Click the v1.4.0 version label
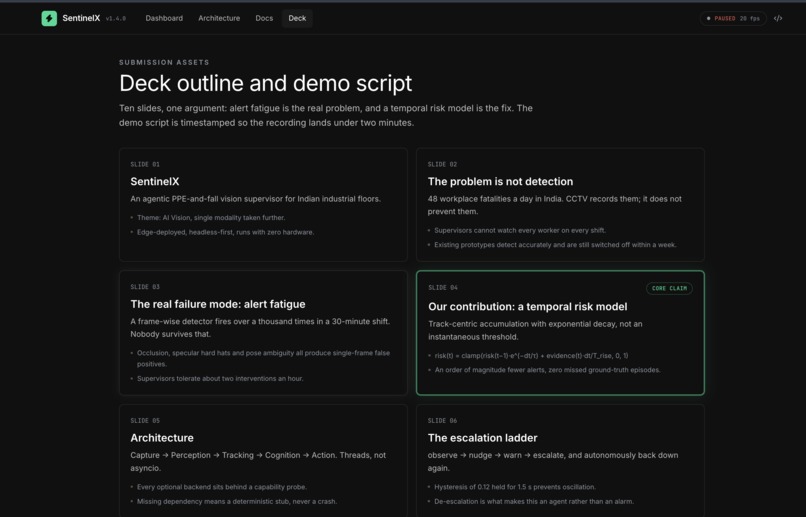 [116, 19]
